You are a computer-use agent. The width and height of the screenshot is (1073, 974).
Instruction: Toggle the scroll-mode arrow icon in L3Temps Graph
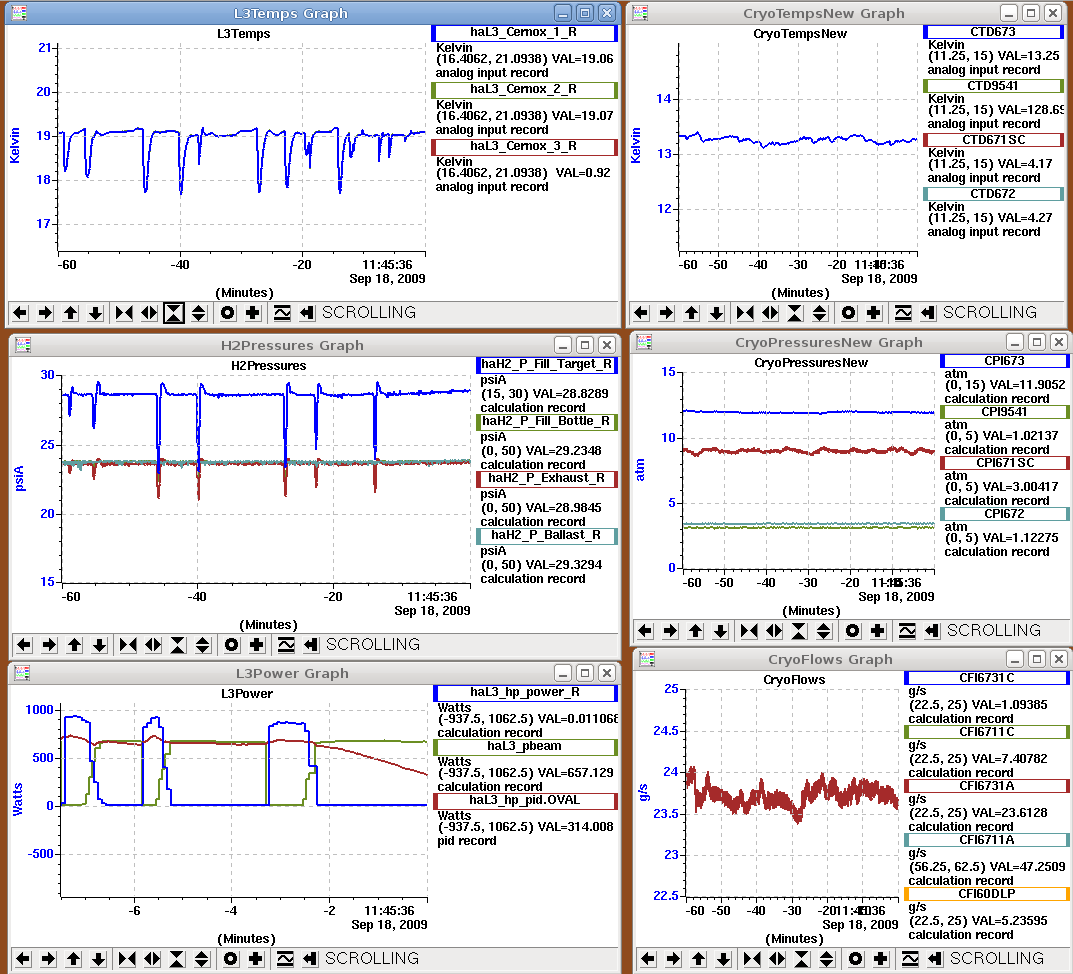[307, 313]
